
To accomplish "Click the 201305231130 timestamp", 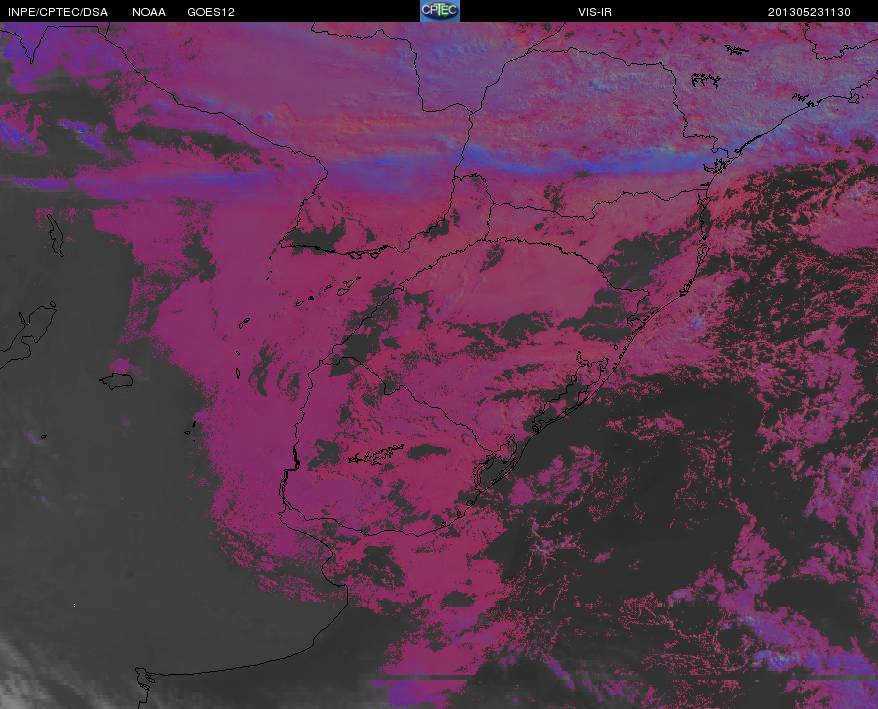I will coord(809,12).
